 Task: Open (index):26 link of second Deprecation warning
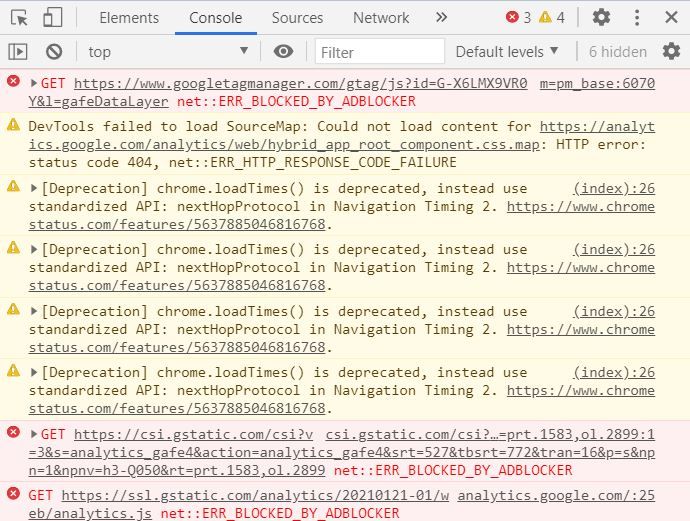click(x=614, y=249)
